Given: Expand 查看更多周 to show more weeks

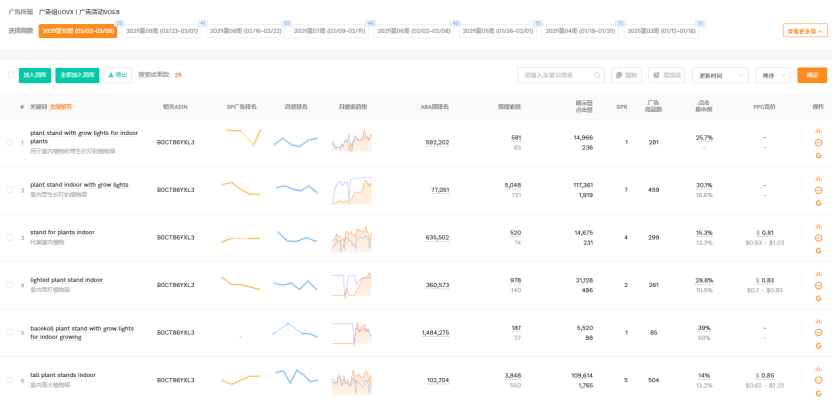Looking at the screenshot, I should [x=804, y=31].
